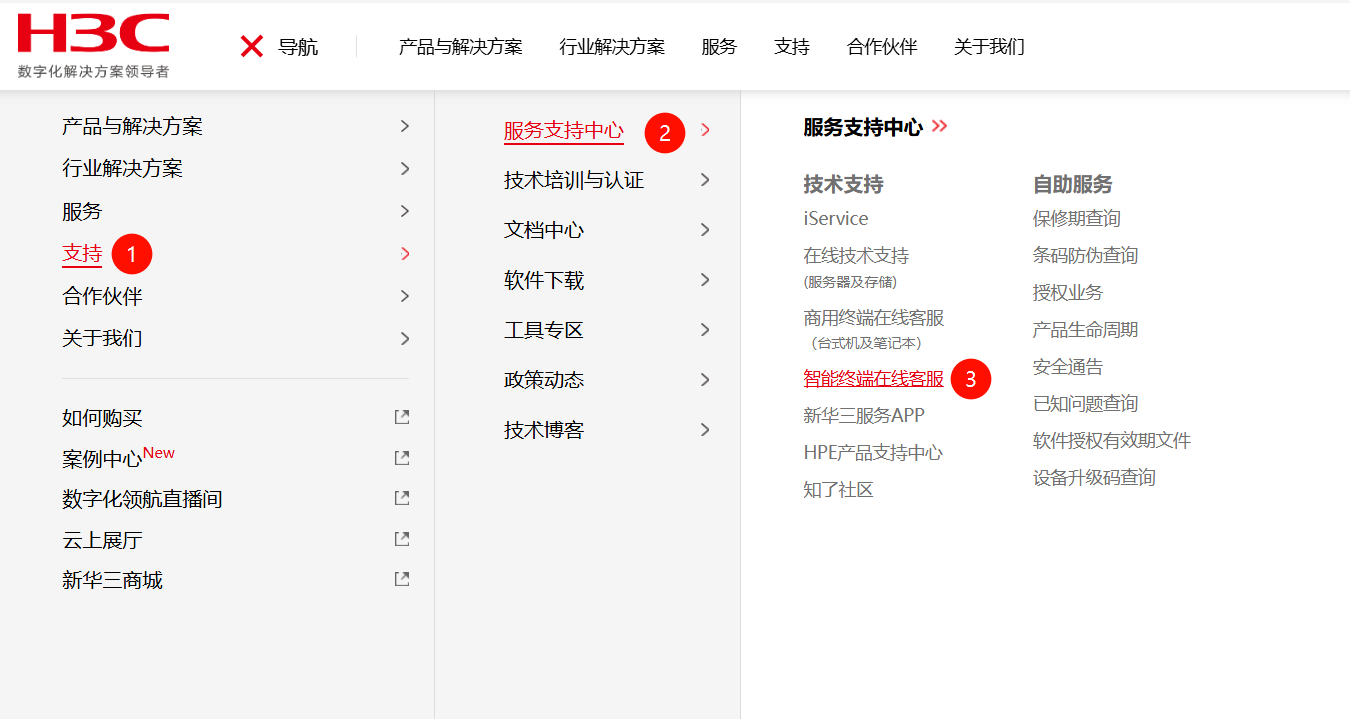This screenshot has width=1350, height=719.
Task: Open external link icon beside 如何购买
Action: (402, 417)
